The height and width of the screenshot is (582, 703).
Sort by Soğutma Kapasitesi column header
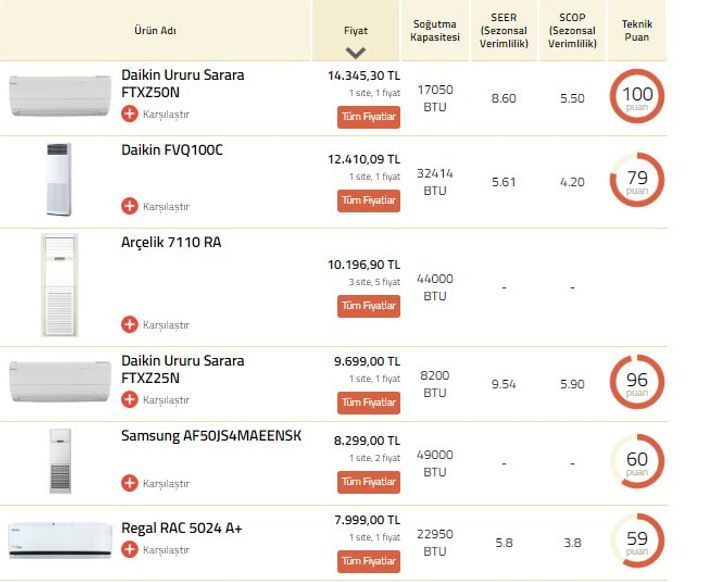(x=435, y=30)
